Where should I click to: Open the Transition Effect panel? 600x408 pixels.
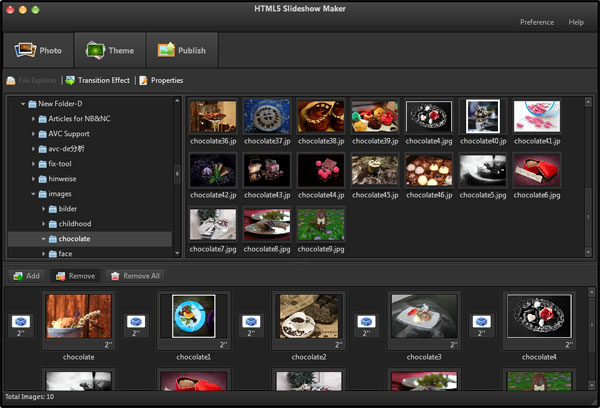pyautogui.click(x=98, y=80)
